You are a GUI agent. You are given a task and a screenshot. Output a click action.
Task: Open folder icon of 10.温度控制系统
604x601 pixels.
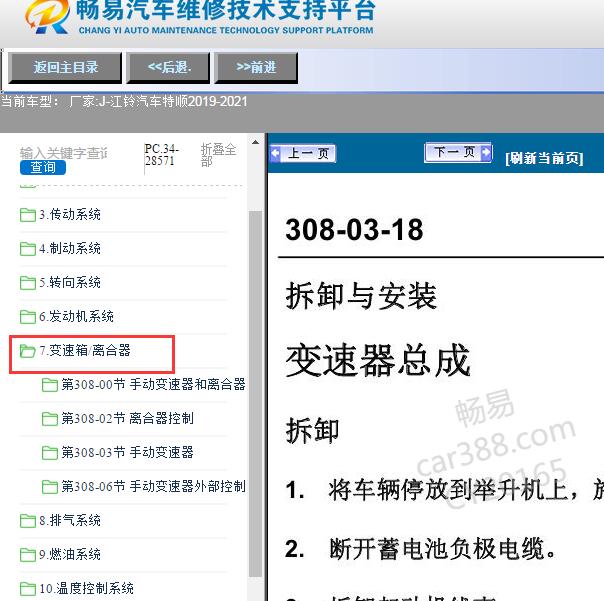pos(28,589)
